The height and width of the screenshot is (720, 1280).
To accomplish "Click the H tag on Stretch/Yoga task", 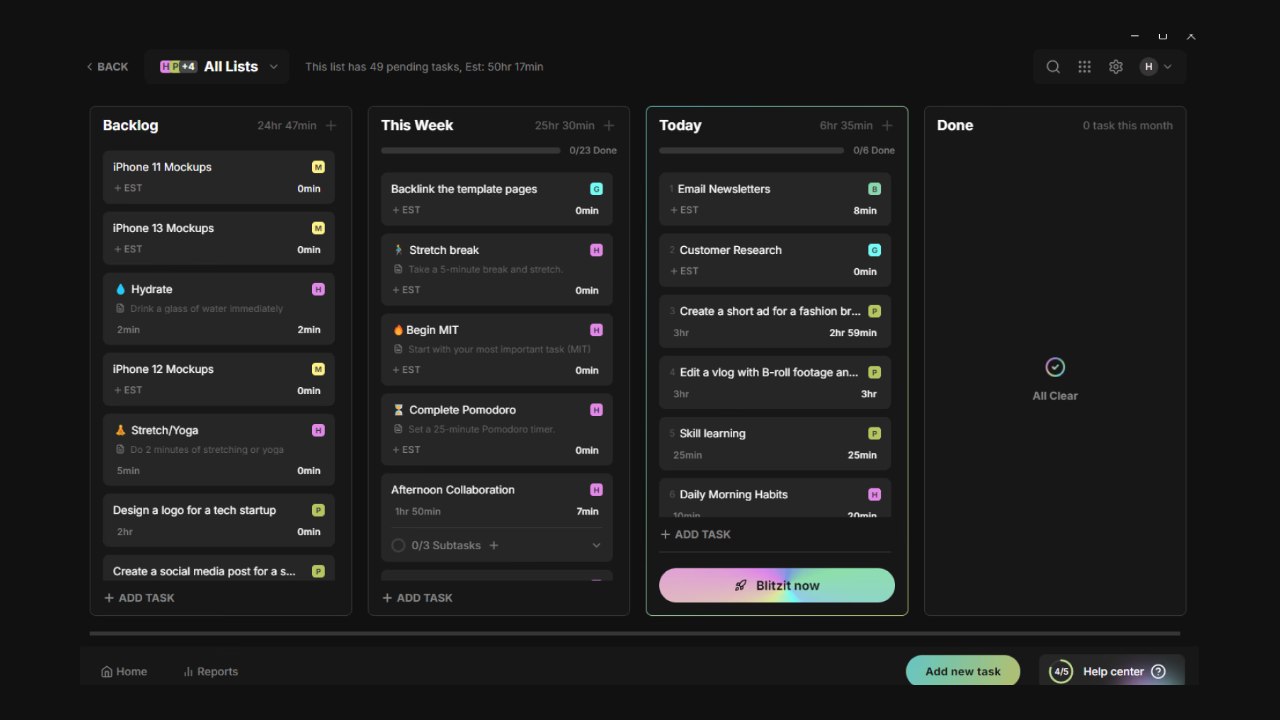I will click(x=318, y=430).
